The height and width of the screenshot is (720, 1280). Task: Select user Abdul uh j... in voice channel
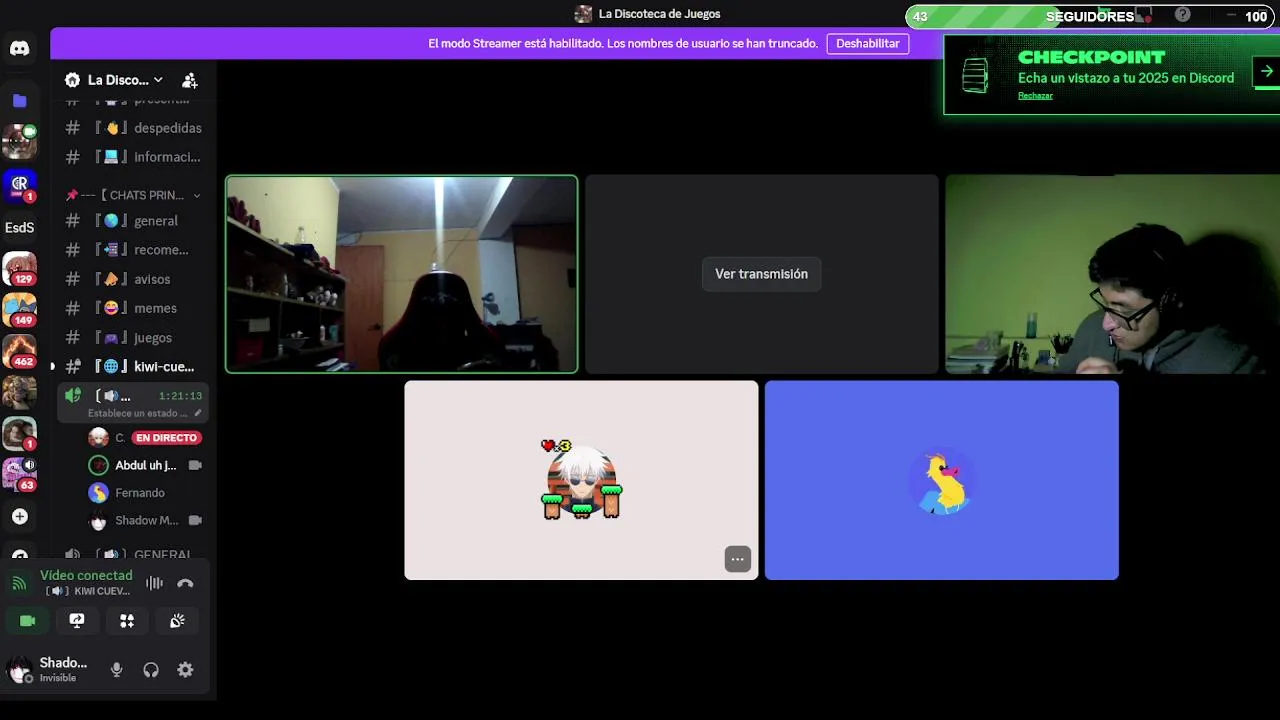coord(145,465)
